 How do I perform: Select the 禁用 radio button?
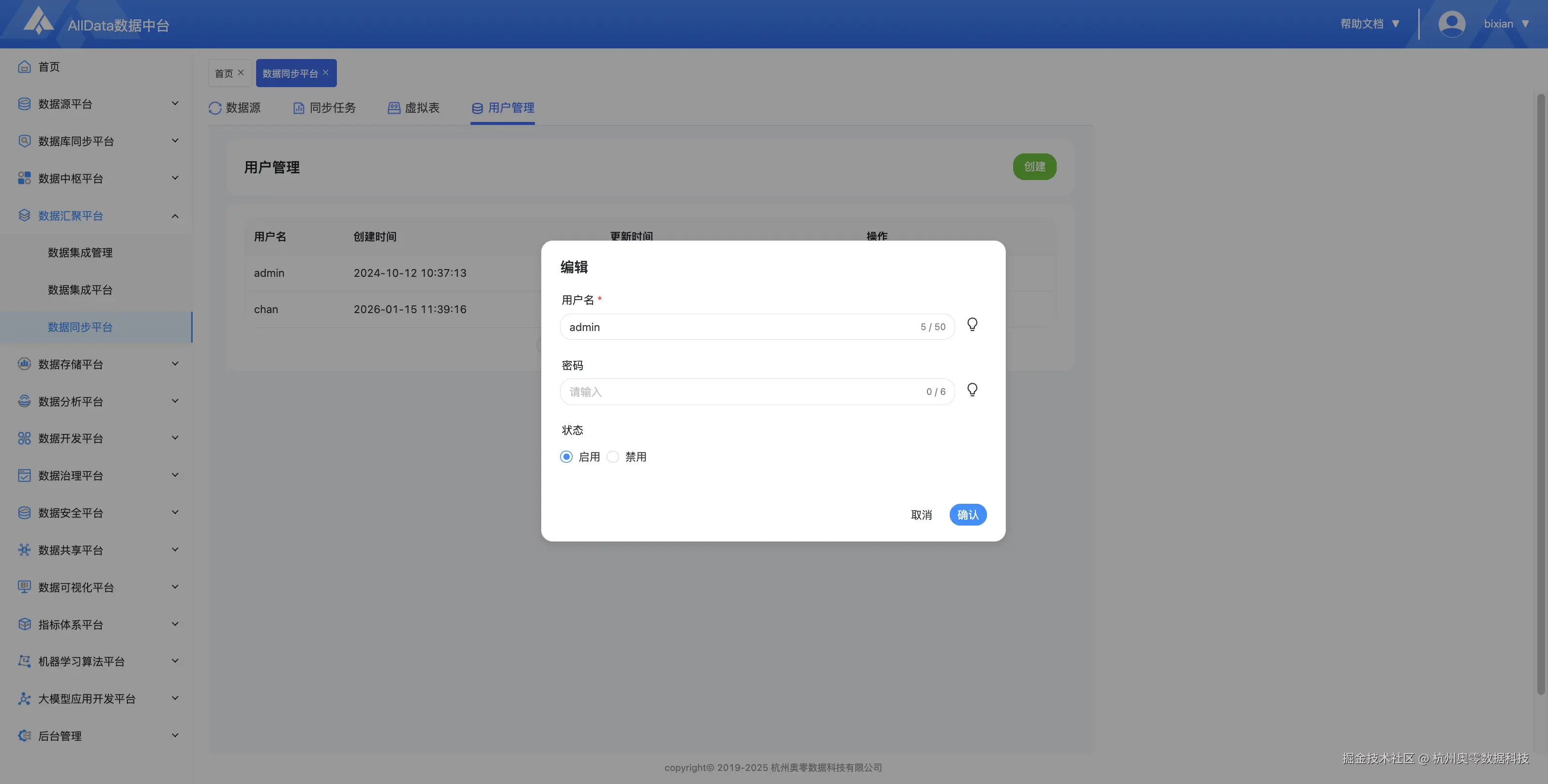click(x=612, y=457)
